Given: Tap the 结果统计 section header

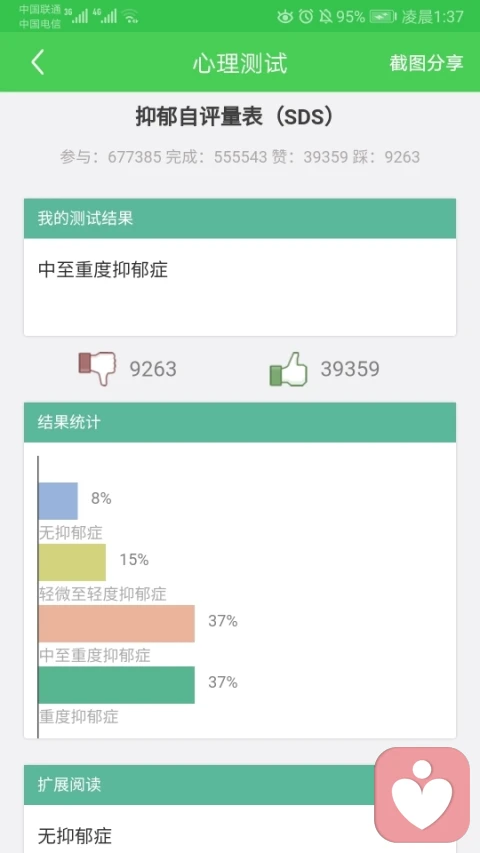Looking at the screenshot, I should pos(240,423).
